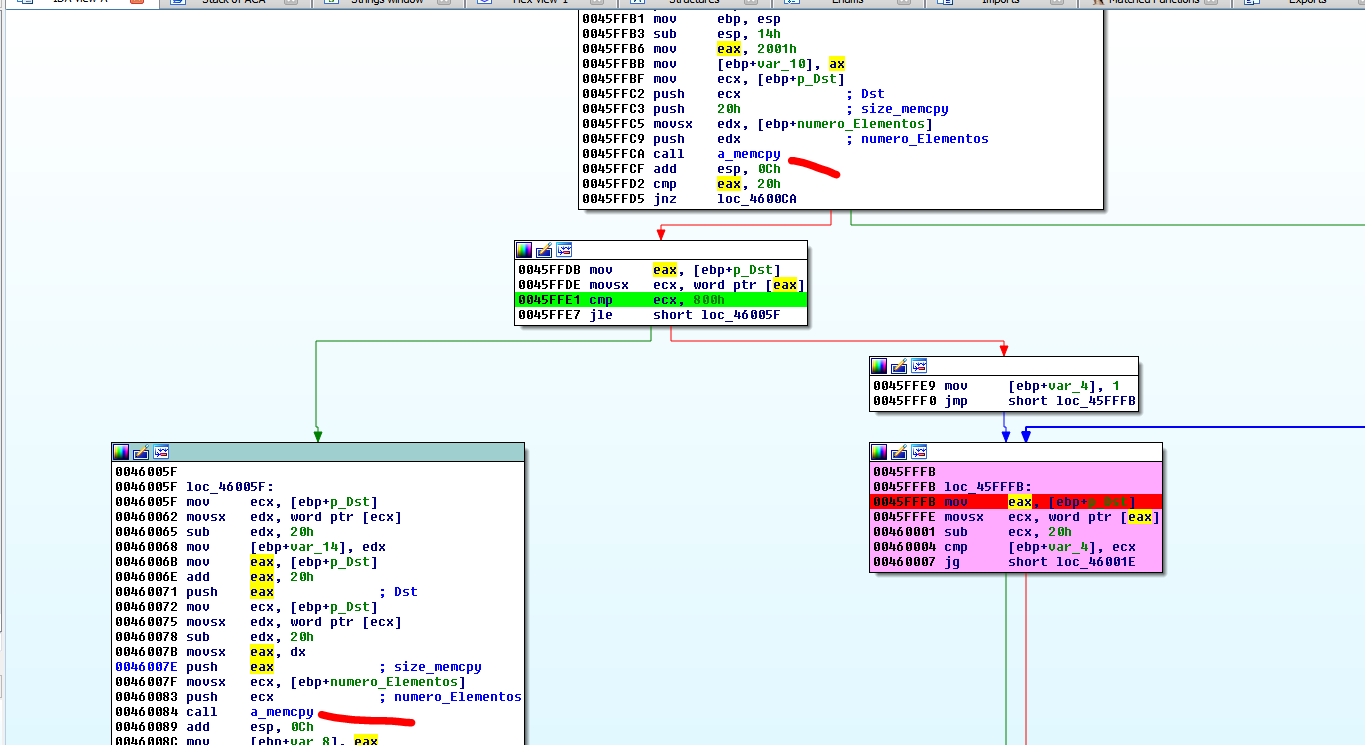Switch to the Strings window tab

385,2
